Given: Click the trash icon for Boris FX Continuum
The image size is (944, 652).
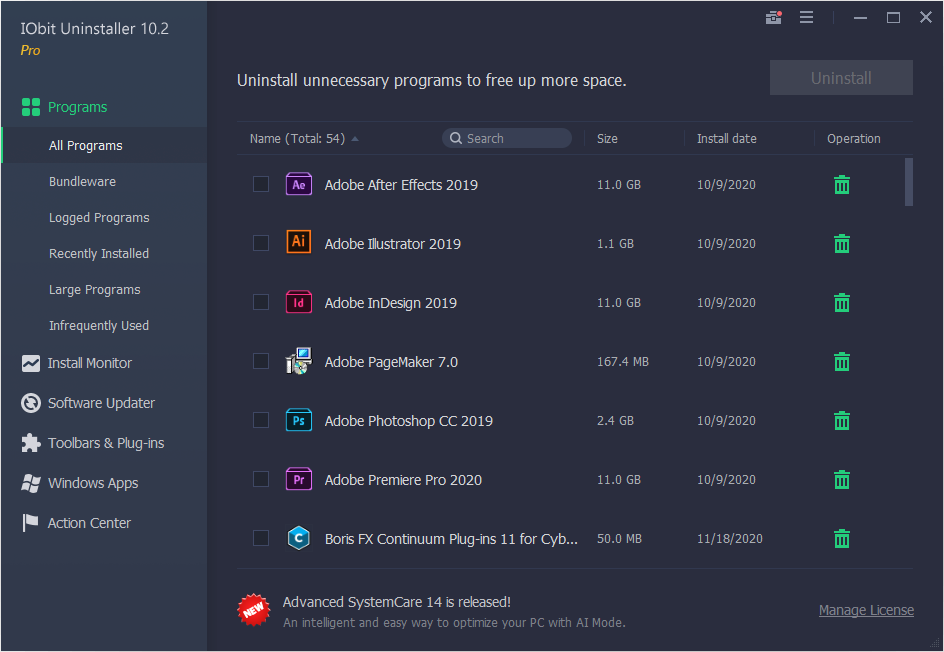Looking at the screenshot, I should (842, 539).
